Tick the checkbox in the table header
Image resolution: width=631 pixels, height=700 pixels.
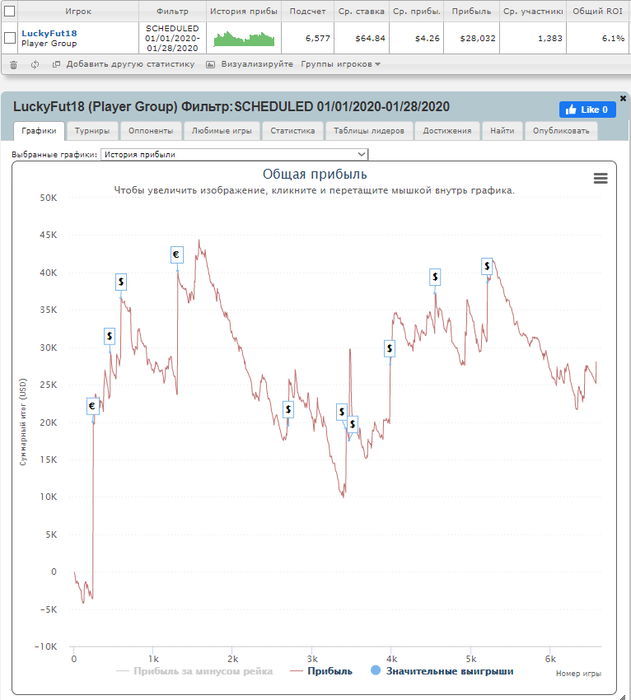[x=9, y=11]
